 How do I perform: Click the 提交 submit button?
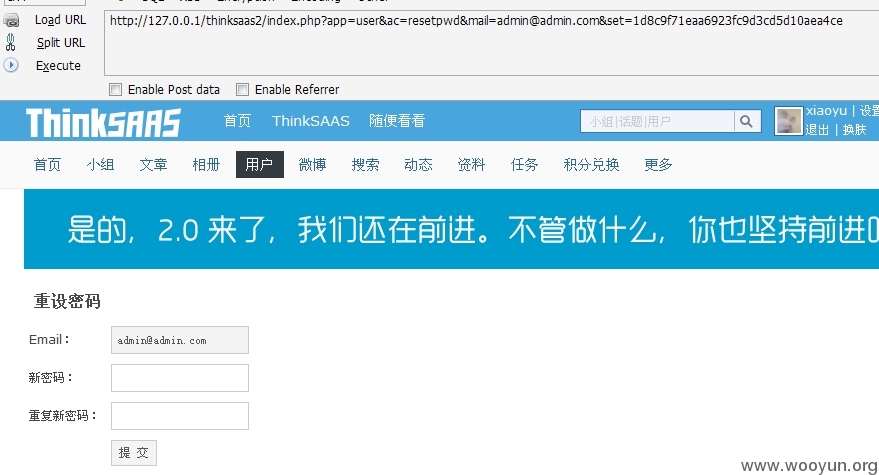coord(133,453)
